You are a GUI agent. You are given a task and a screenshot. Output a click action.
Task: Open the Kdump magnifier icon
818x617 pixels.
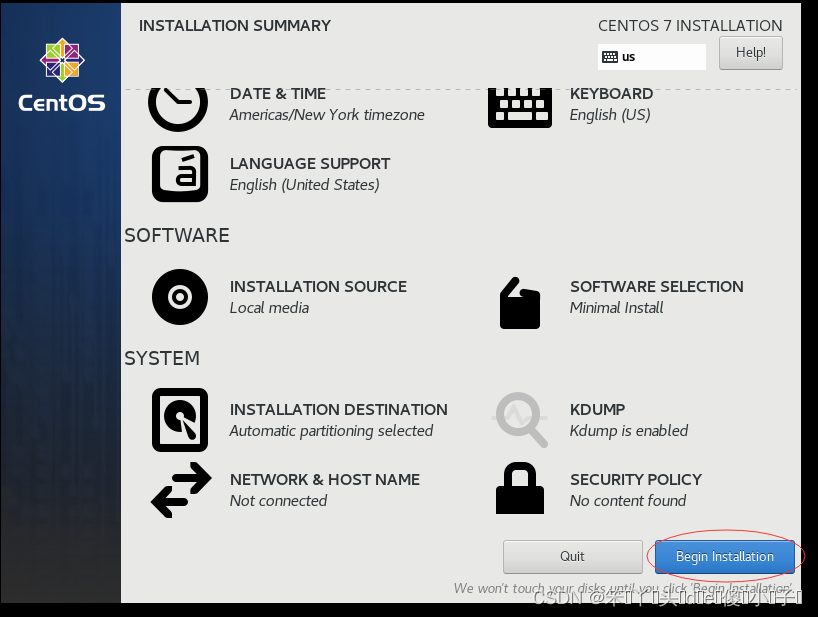[521, 420]
